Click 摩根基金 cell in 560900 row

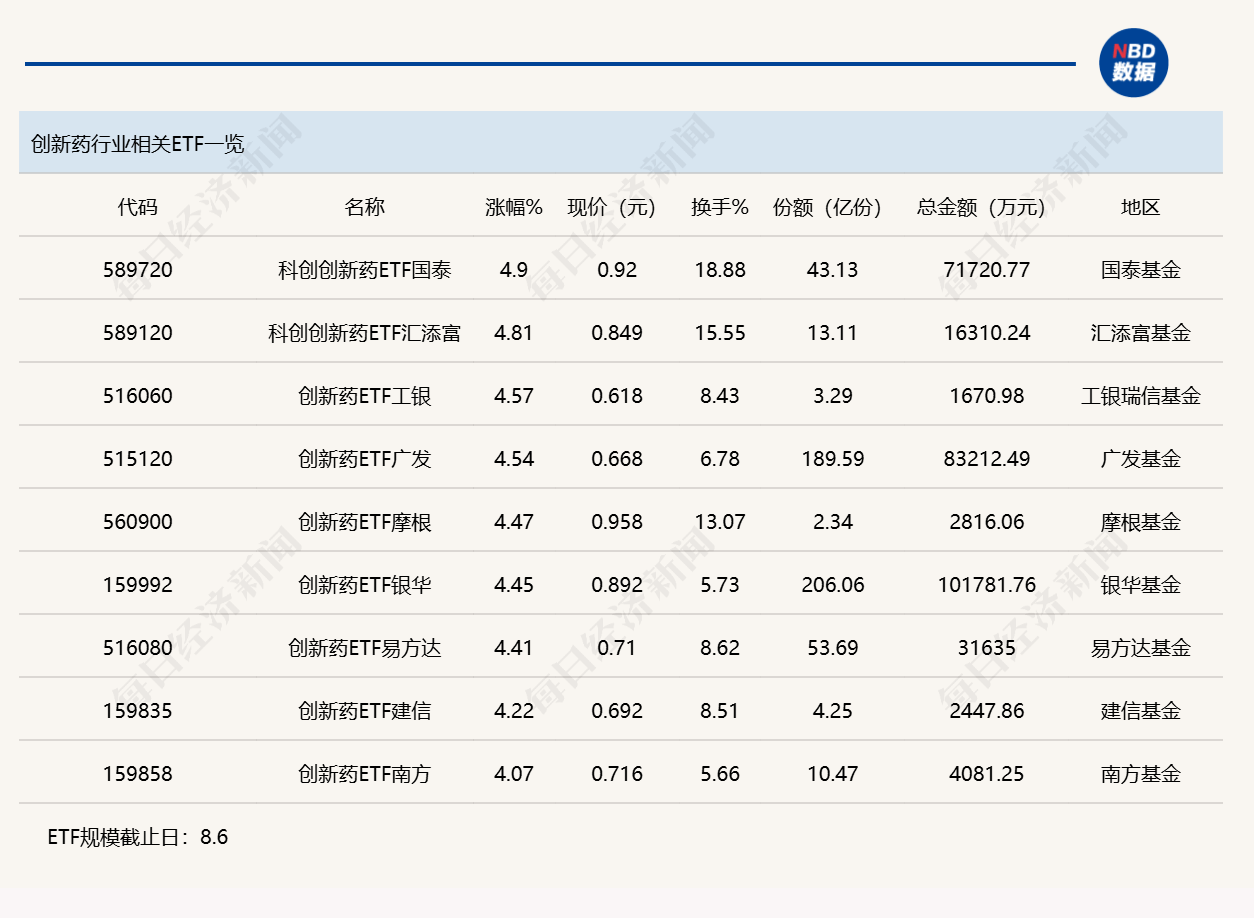click(x=1141, y=522)
